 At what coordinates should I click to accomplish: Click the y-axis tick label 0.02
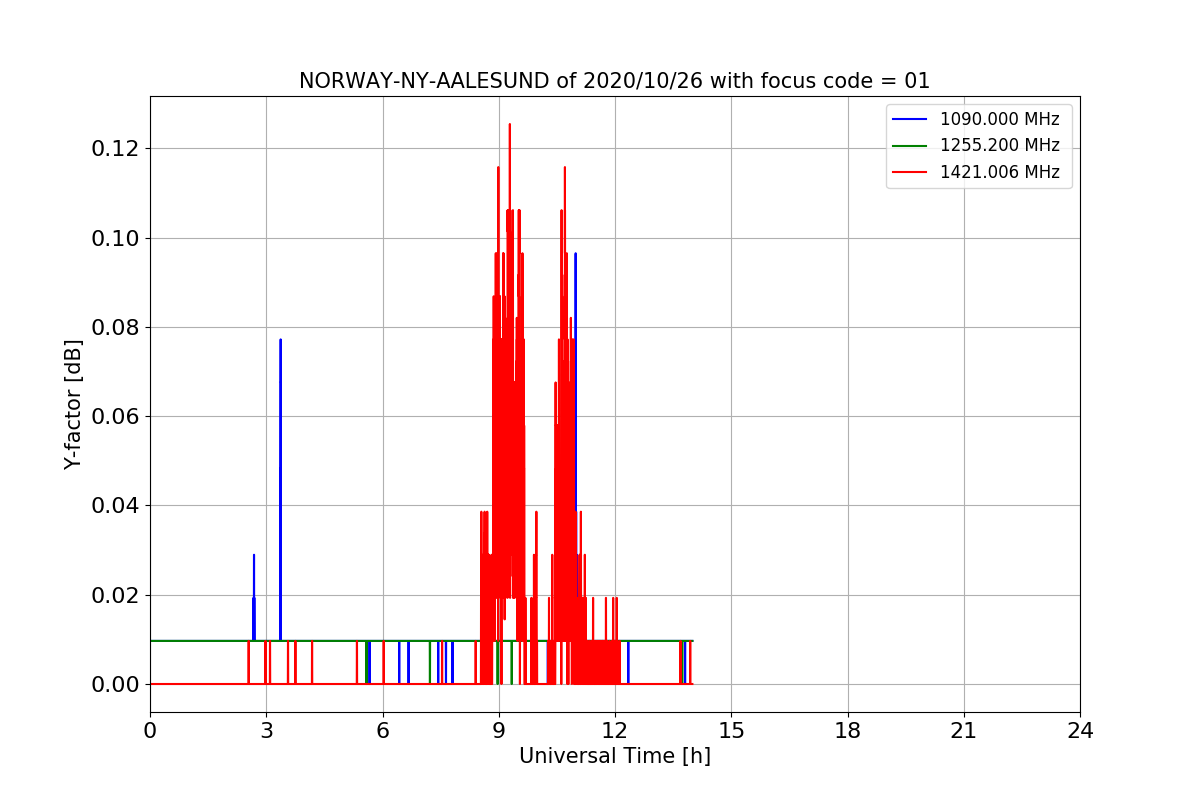[x=114, y=596]
